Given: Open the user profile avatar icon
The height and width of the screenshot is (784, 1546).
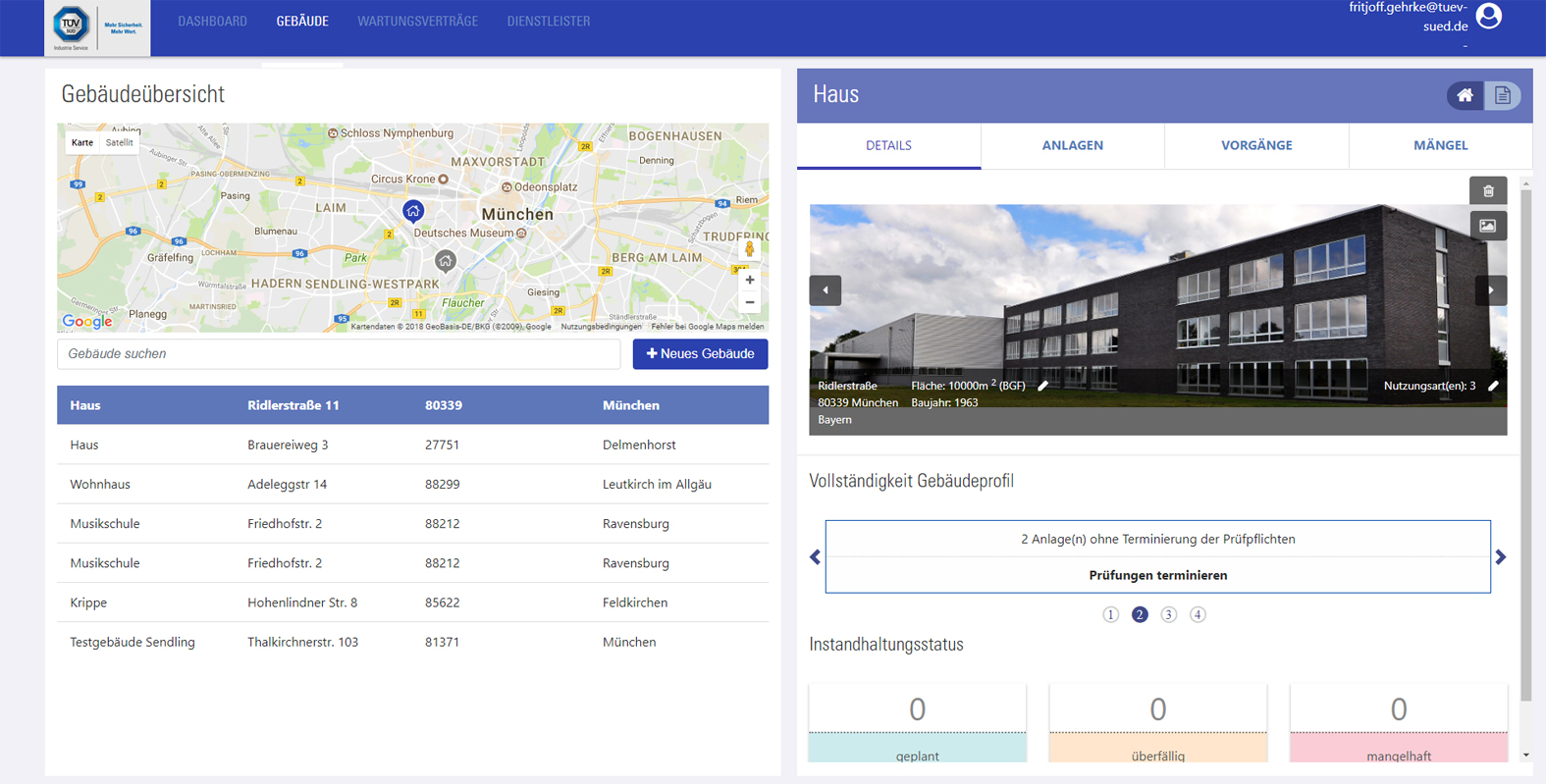Looking at the screenshot, I should [1488, 17].
